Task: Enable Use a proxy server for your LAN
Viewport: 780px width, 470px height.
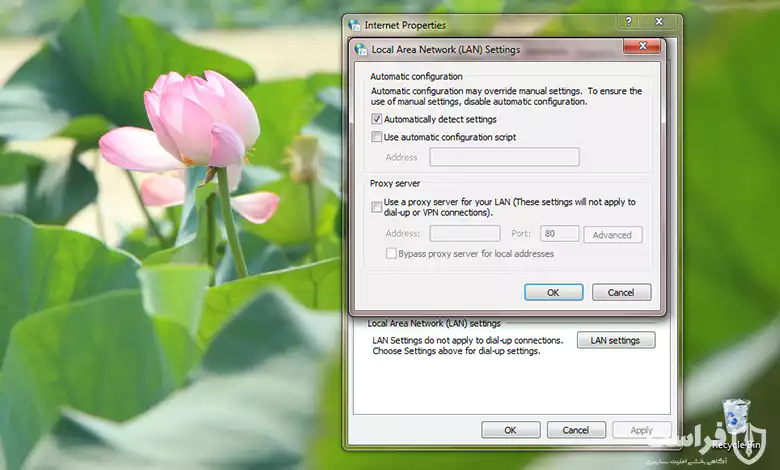Action: pyautogui.click(x=377, y=207)
